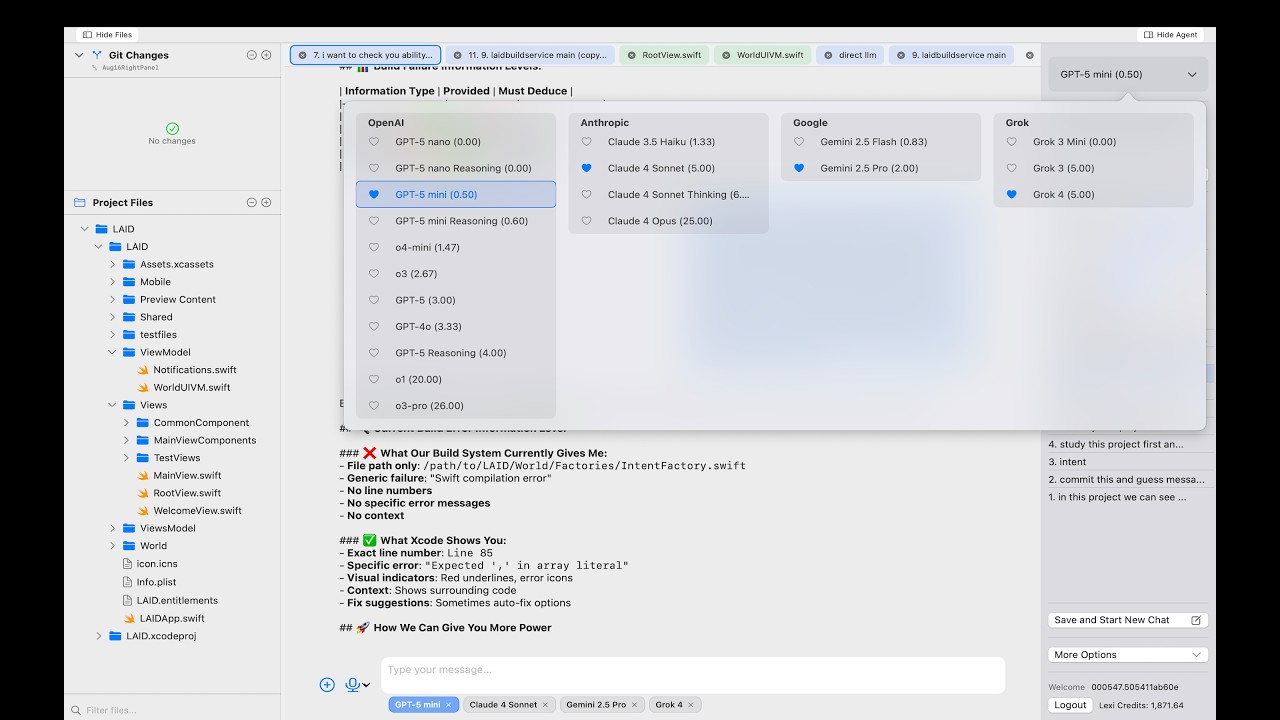Viewport: 1280px width, 720px height.
Task: Click the icon.icns file icon
Action: 127,564
